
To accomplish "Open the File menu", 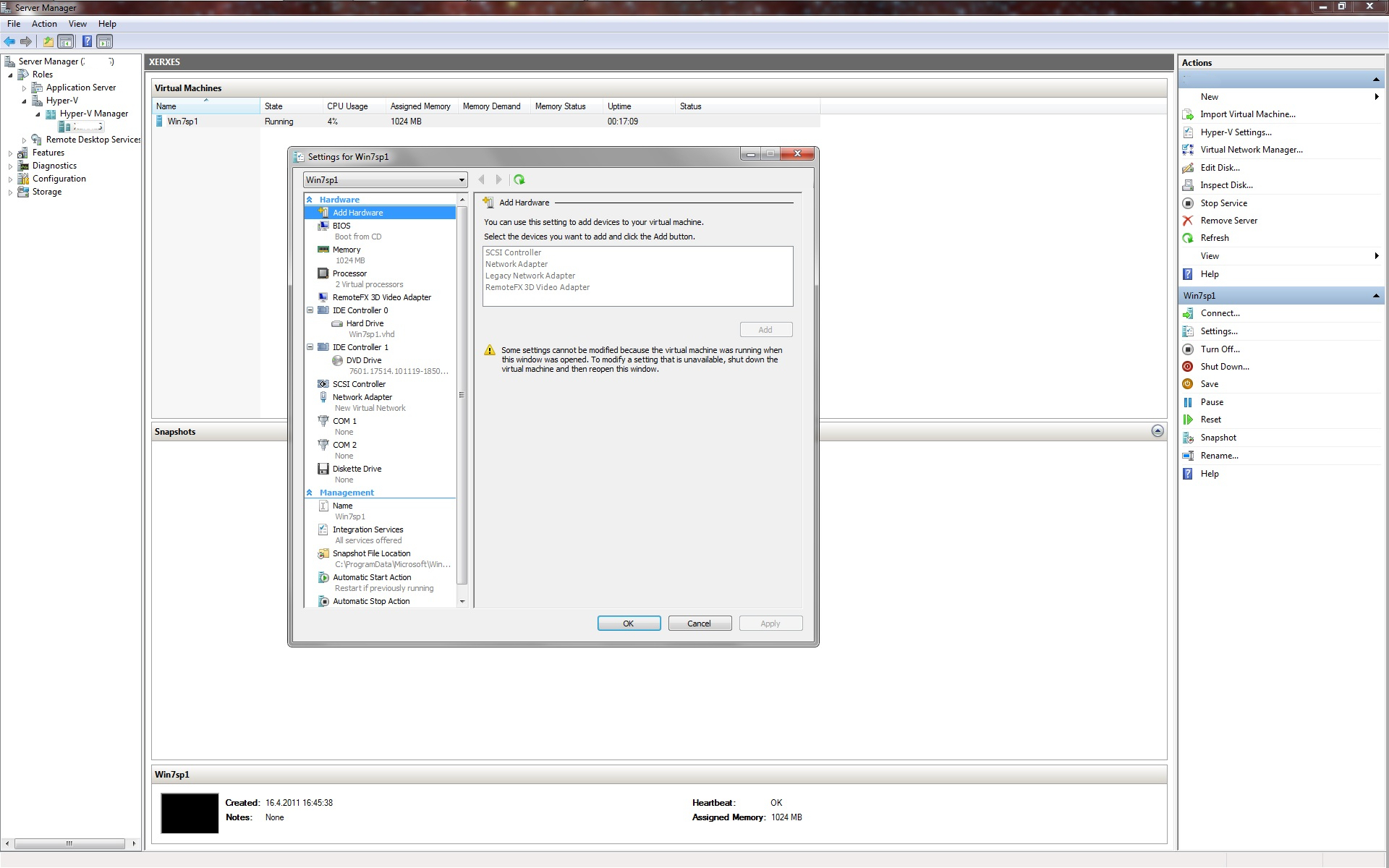I will [x=14, y=24].
